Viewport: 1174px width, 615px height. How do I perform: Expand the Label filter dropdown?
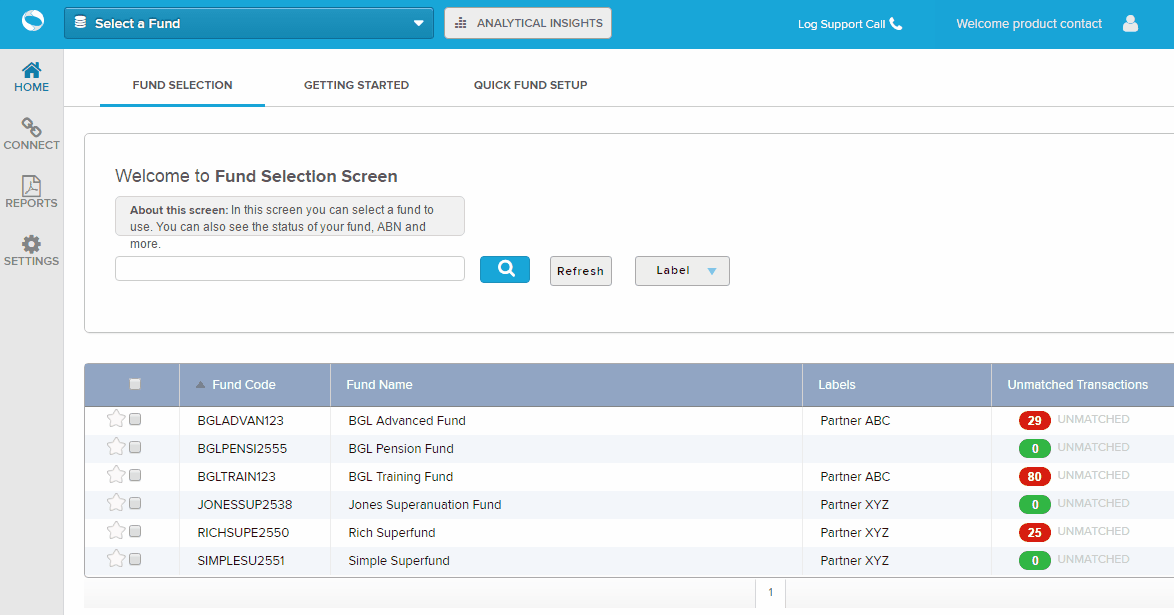(x=682, y=271)
